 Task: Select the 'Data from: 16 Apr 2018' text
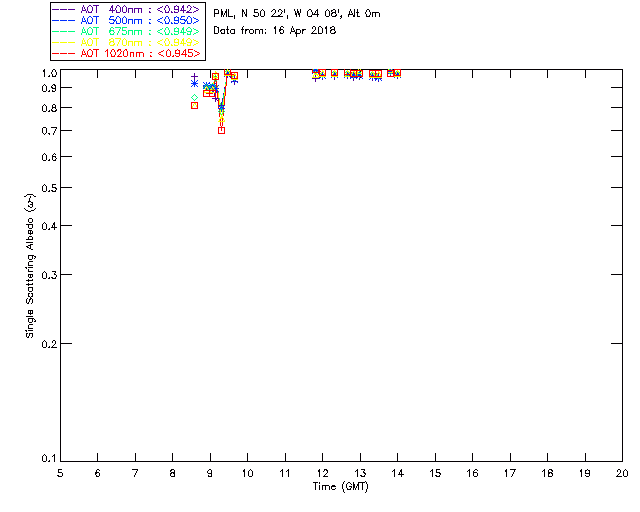pos(275,31)
